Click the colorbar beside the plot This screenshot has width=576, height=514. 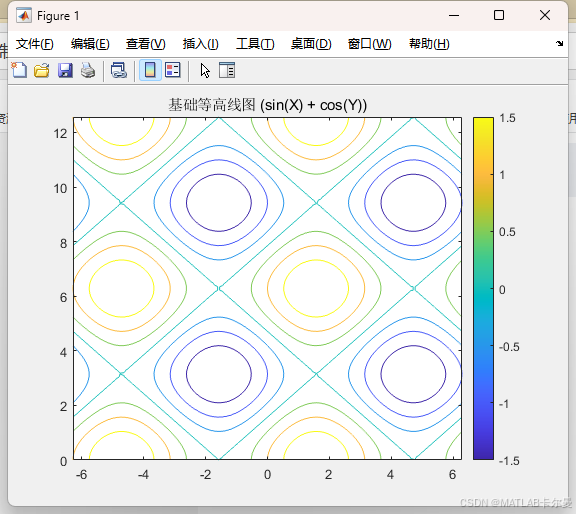483,288
